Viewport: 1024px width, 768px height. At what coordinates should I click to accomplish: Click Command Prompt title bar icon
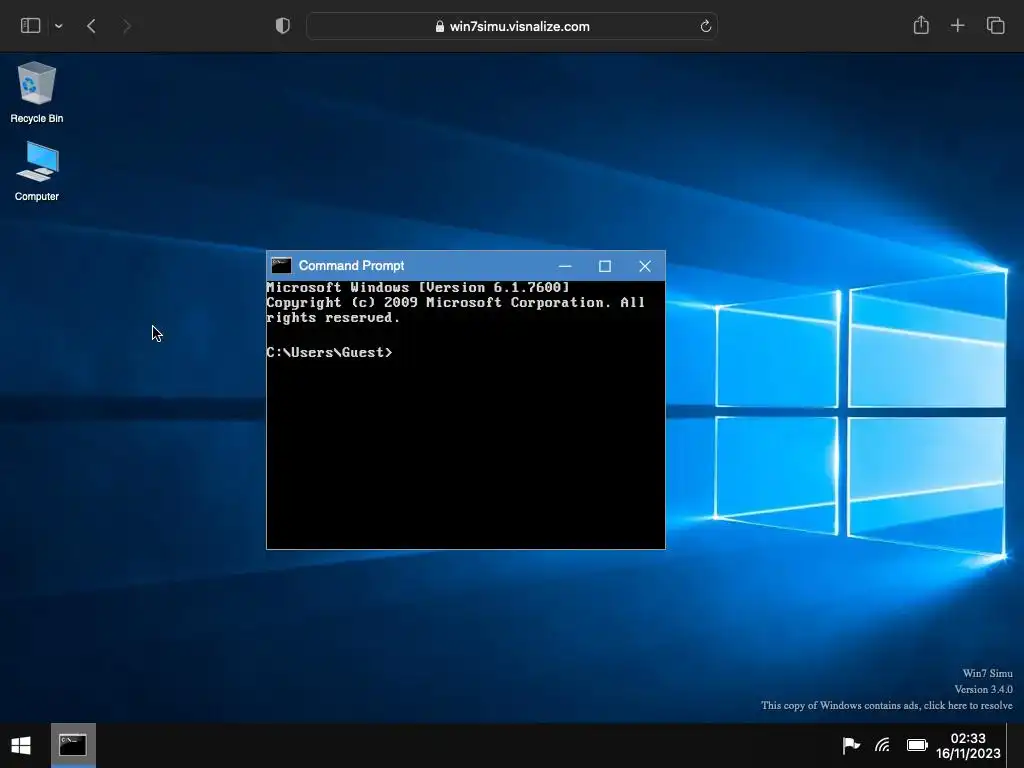click(281, 266)
